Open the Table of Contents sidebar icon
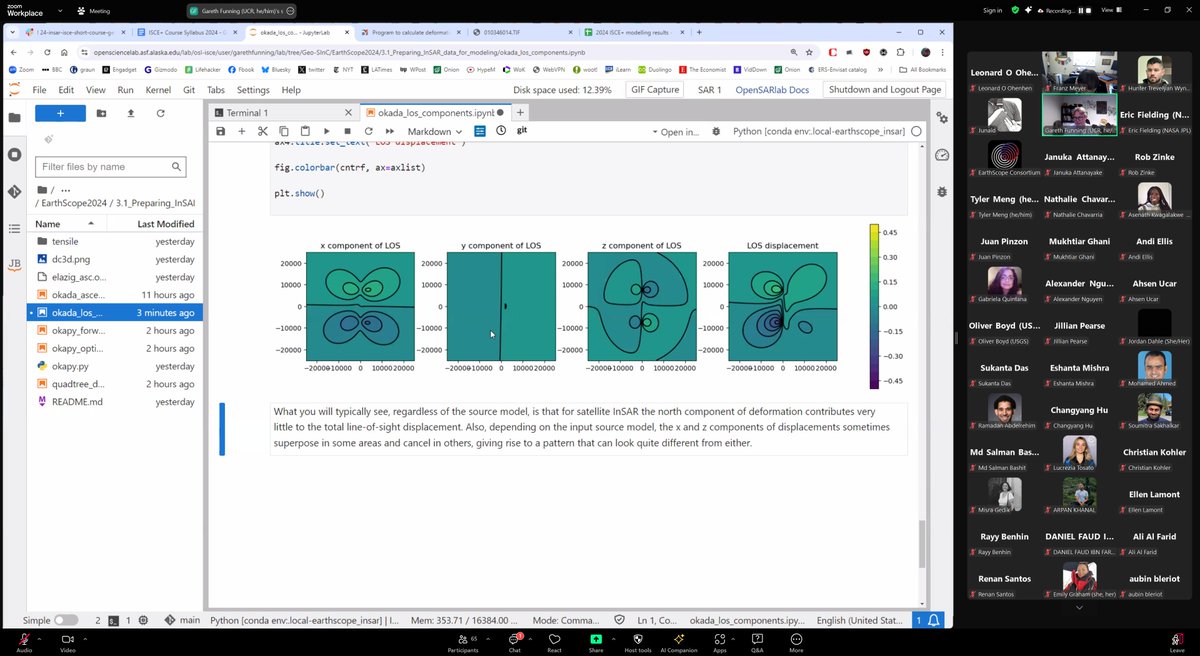This screenshot has width=1200, height=656. 14,229
